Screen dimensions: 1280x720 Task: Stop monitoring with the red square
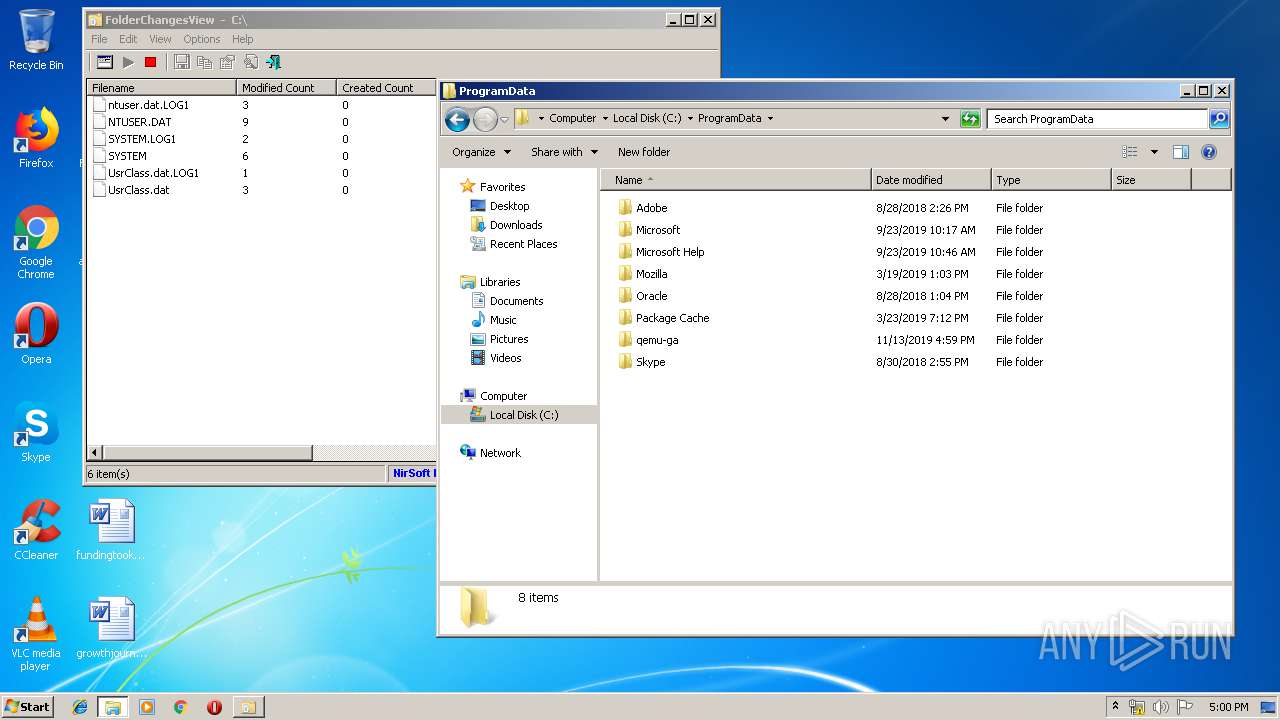(150, 62)
